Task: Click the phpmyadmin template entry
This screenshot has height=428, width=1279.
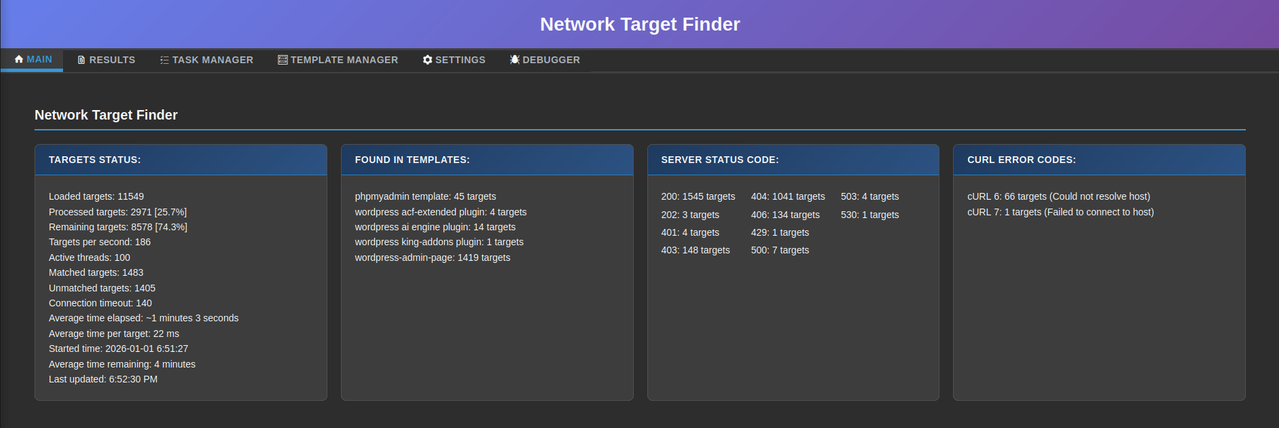Action: coord(425,197)
